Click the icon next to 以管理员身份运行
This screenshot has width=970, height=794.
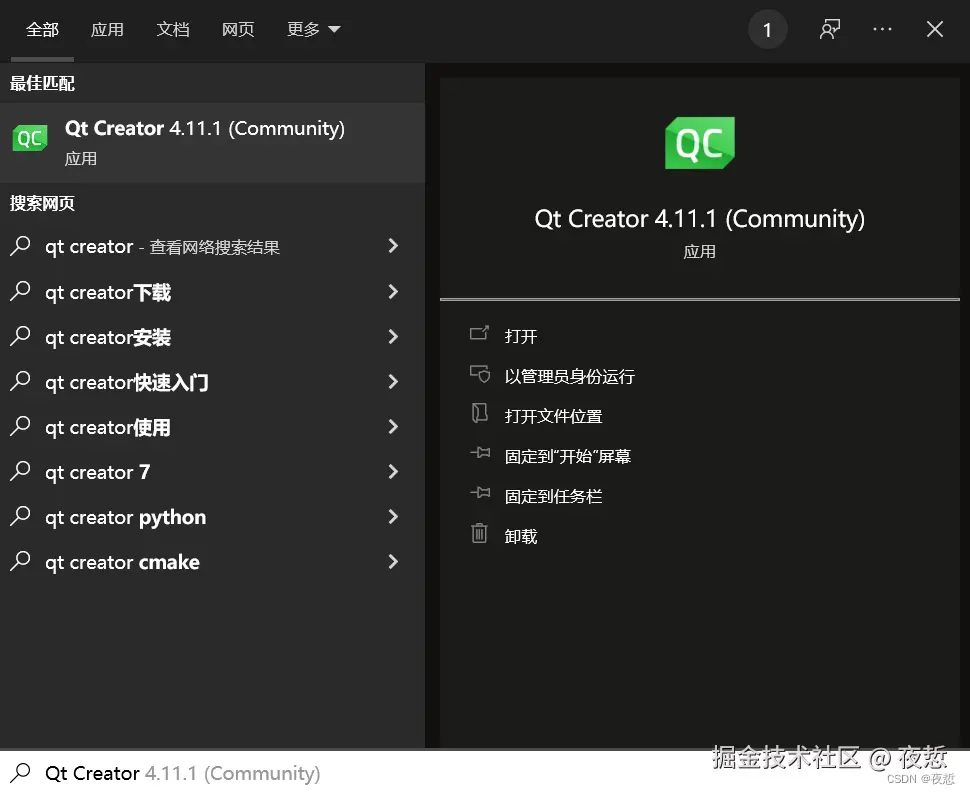pos(479,374)
